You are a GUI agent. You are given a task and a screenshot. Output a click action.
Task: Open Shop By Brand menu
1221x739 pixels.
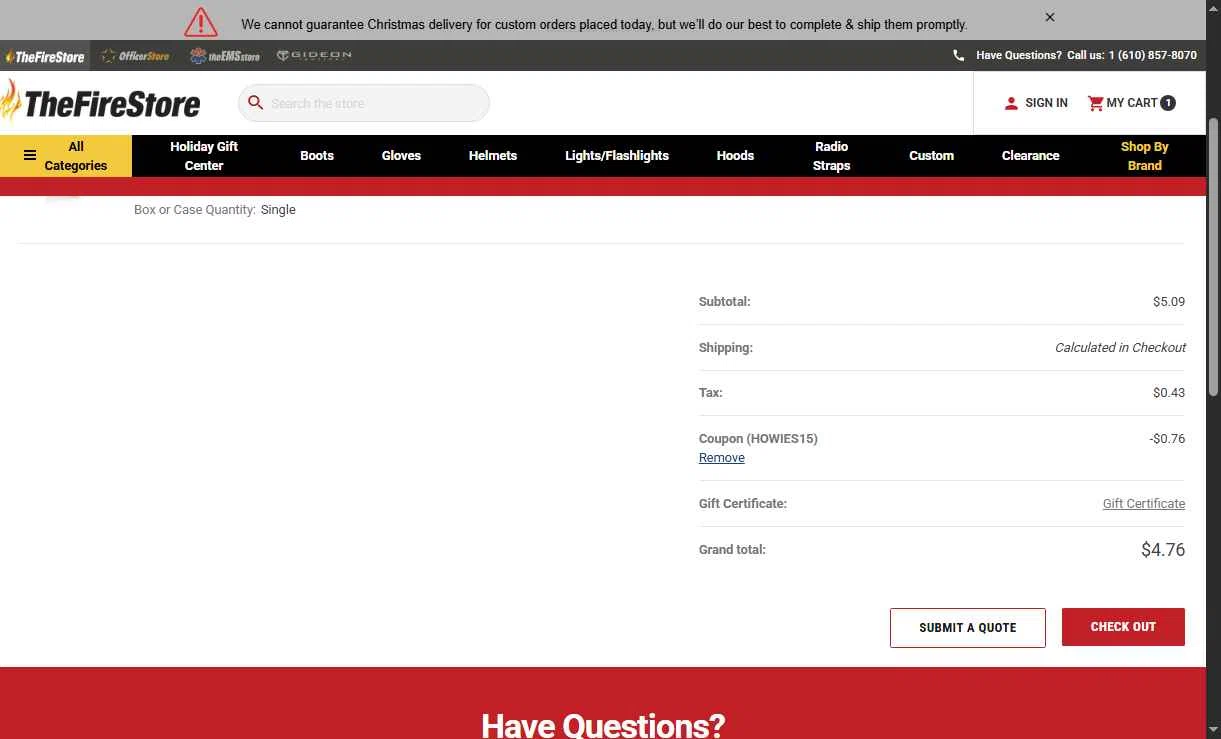(1145, 156)
